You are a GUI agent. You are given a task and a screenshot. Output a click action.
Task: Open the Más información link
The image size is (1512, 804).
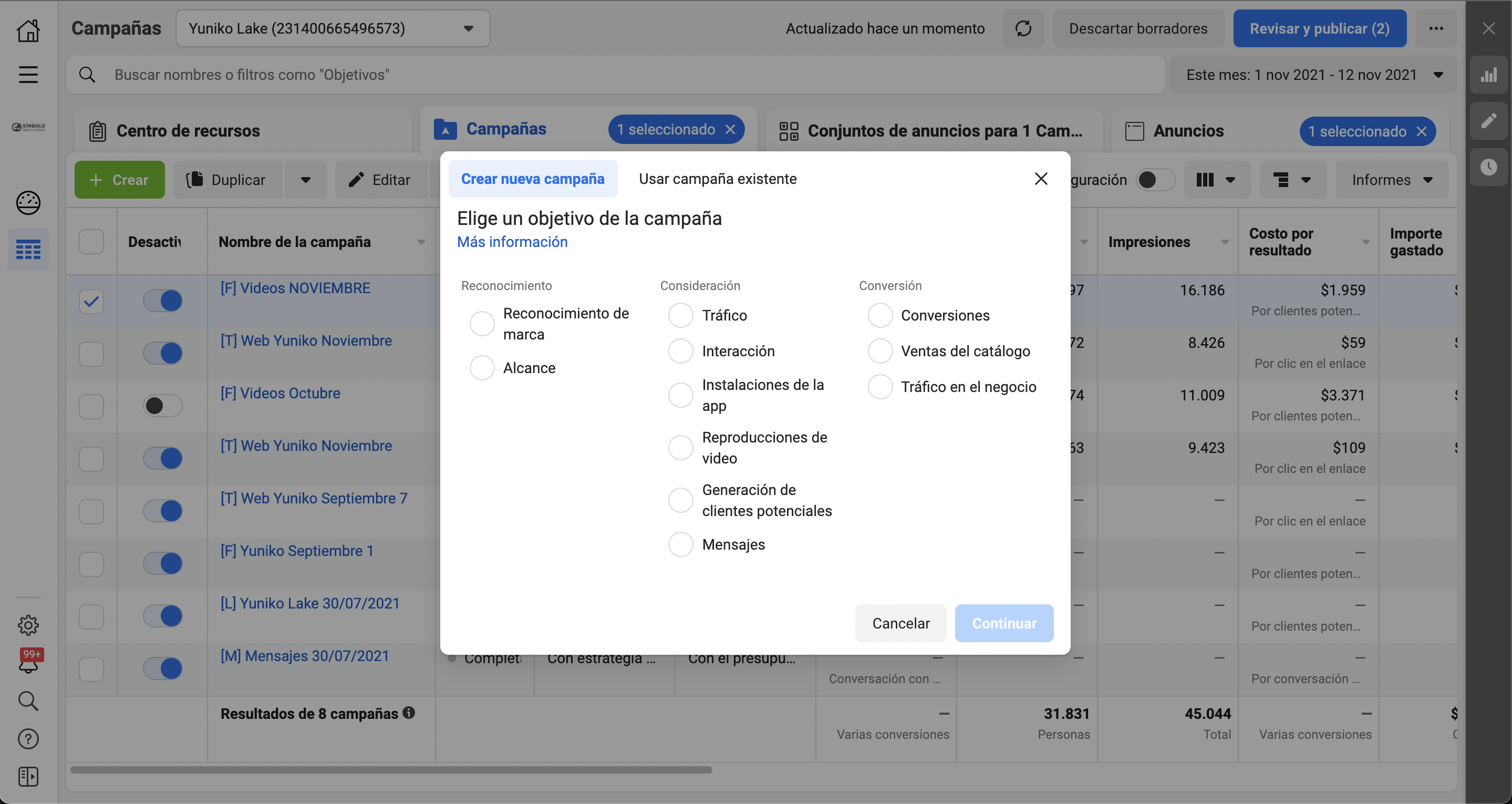pyautogui.click(x=511, y=241)
